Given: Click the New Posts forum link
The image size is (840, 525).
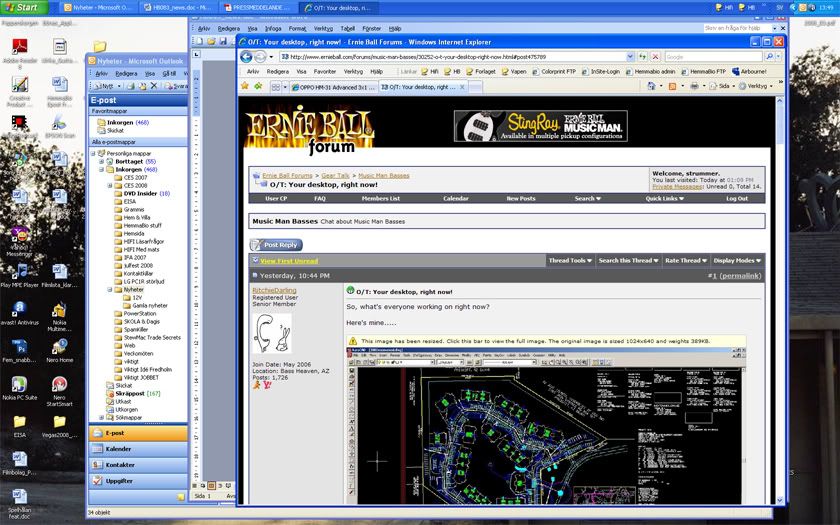Looking at the screenshot, I should pyautogui.click(x=521, y=199).
